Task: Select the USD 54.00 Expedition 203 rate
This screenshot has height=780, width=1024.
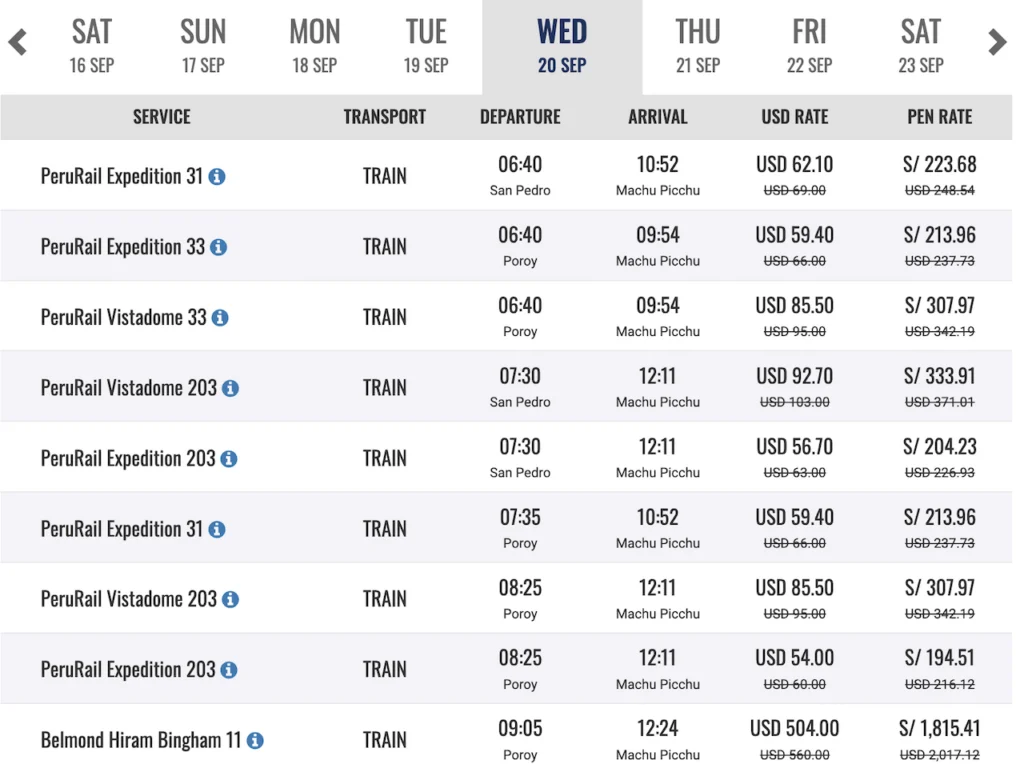Action: pyautogui.click(x=794, y=658)
